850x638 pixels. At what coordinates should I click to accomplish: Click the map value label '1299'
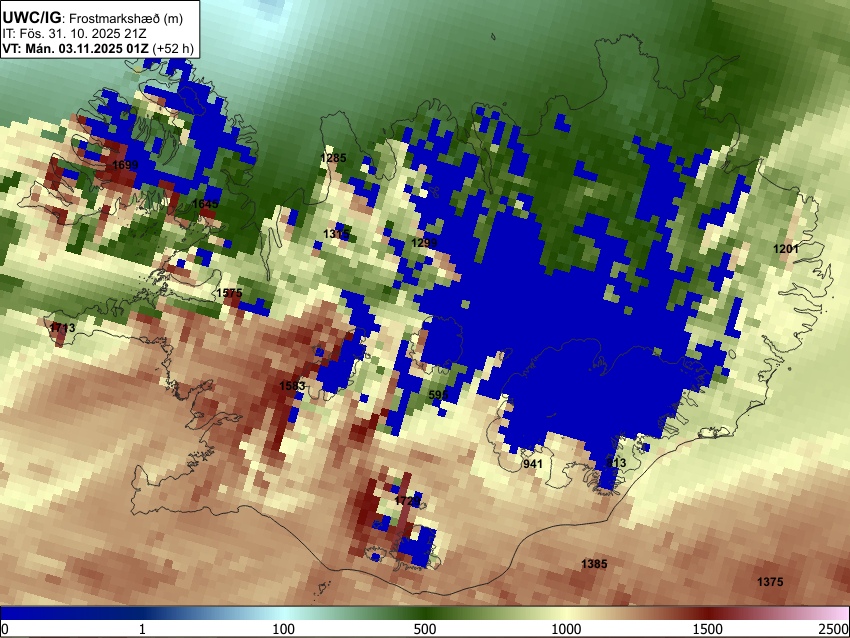coord(424,242)
